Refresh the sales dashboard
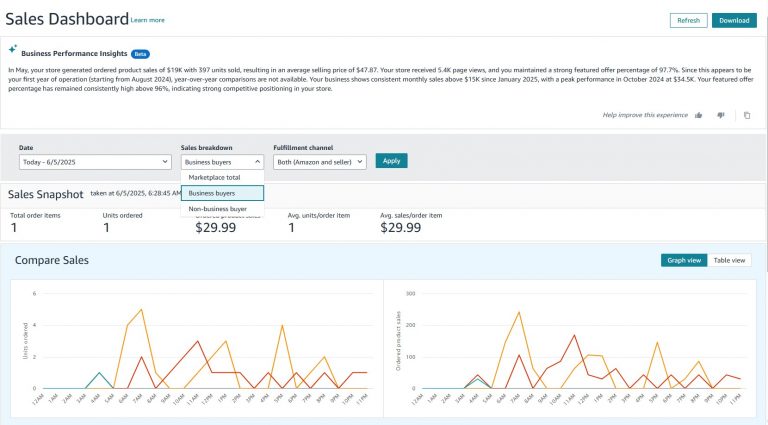The width and height of the screenshot is (768, 425). 688,20
